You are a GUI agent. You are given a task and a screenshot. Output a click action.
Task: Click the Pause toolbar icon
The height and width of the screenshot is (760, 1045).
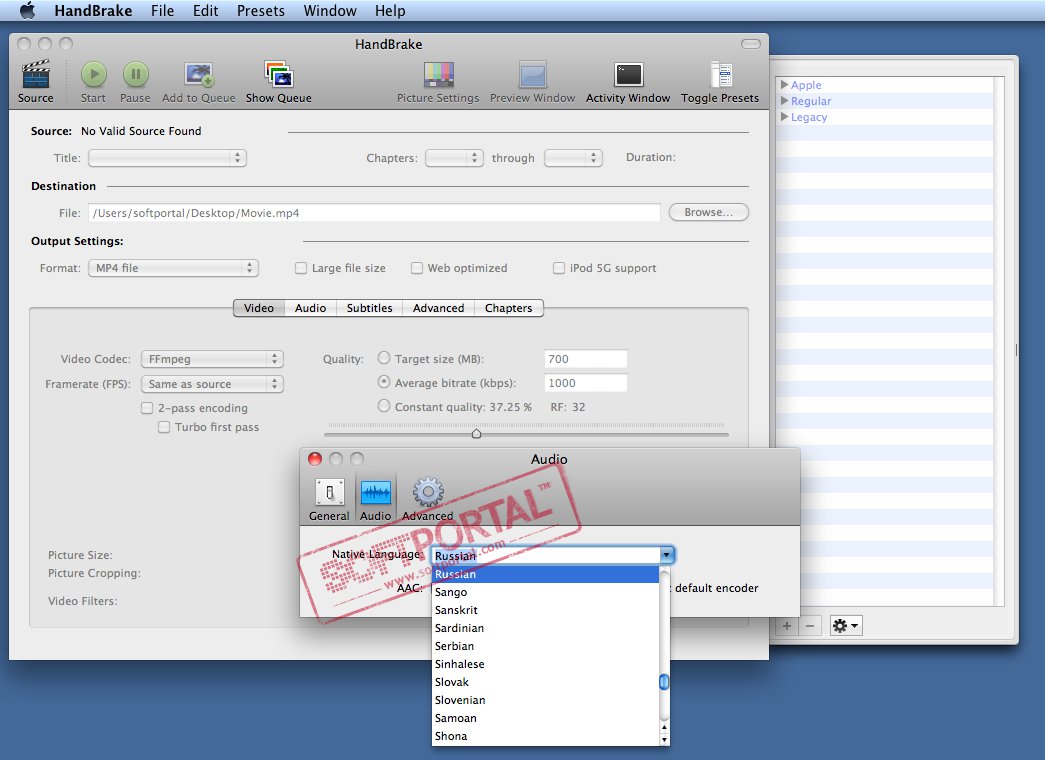(135, 74)
